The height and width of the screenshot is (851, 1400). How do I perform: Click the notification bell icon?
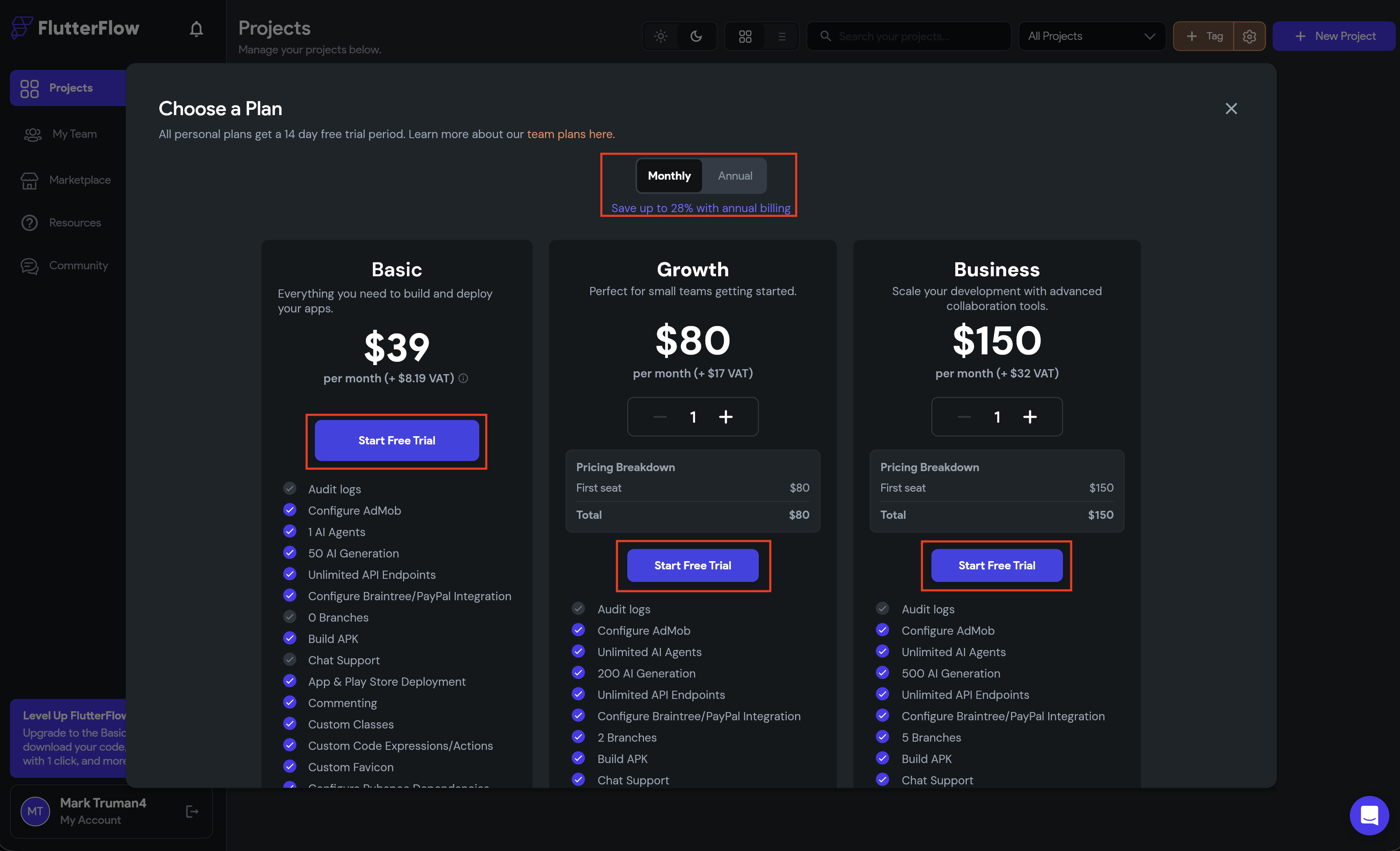click(x=196, y=29)
